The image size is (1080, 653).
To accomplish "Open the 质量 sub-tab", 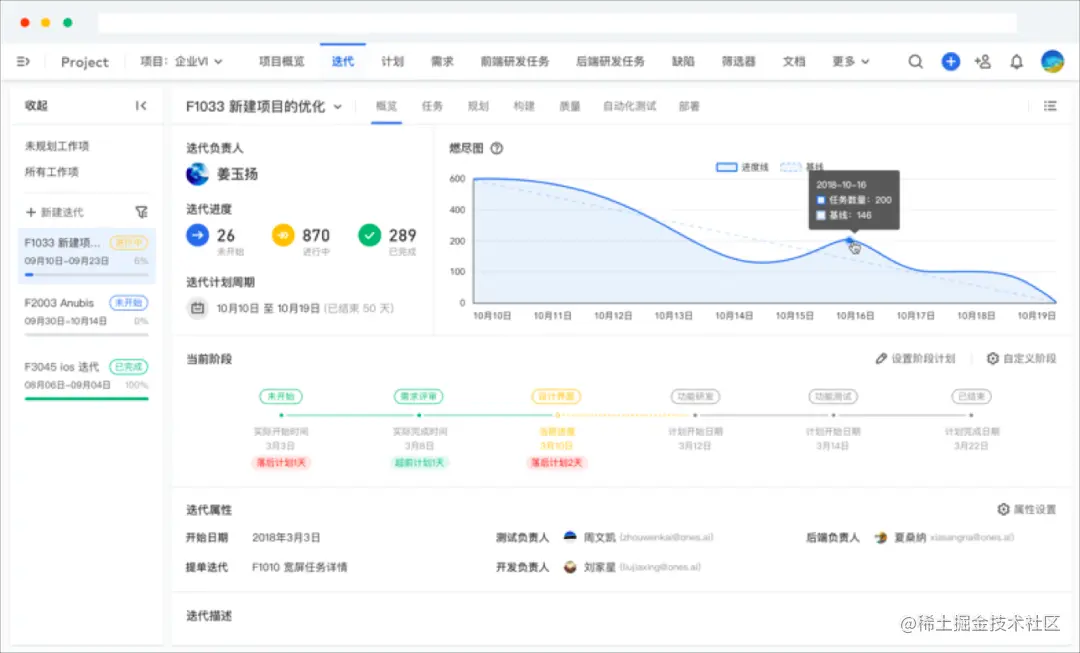I will 570,106.
